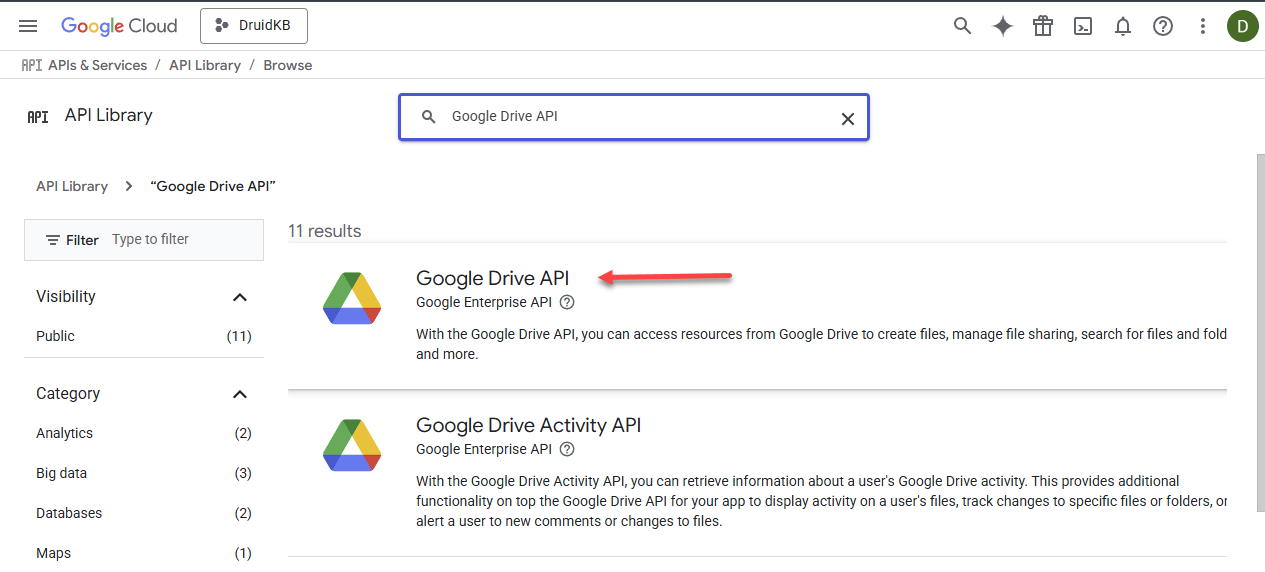Open the Google Drive API result
The height and width of the screenshot is (572, 1265).
coord(492,278)
